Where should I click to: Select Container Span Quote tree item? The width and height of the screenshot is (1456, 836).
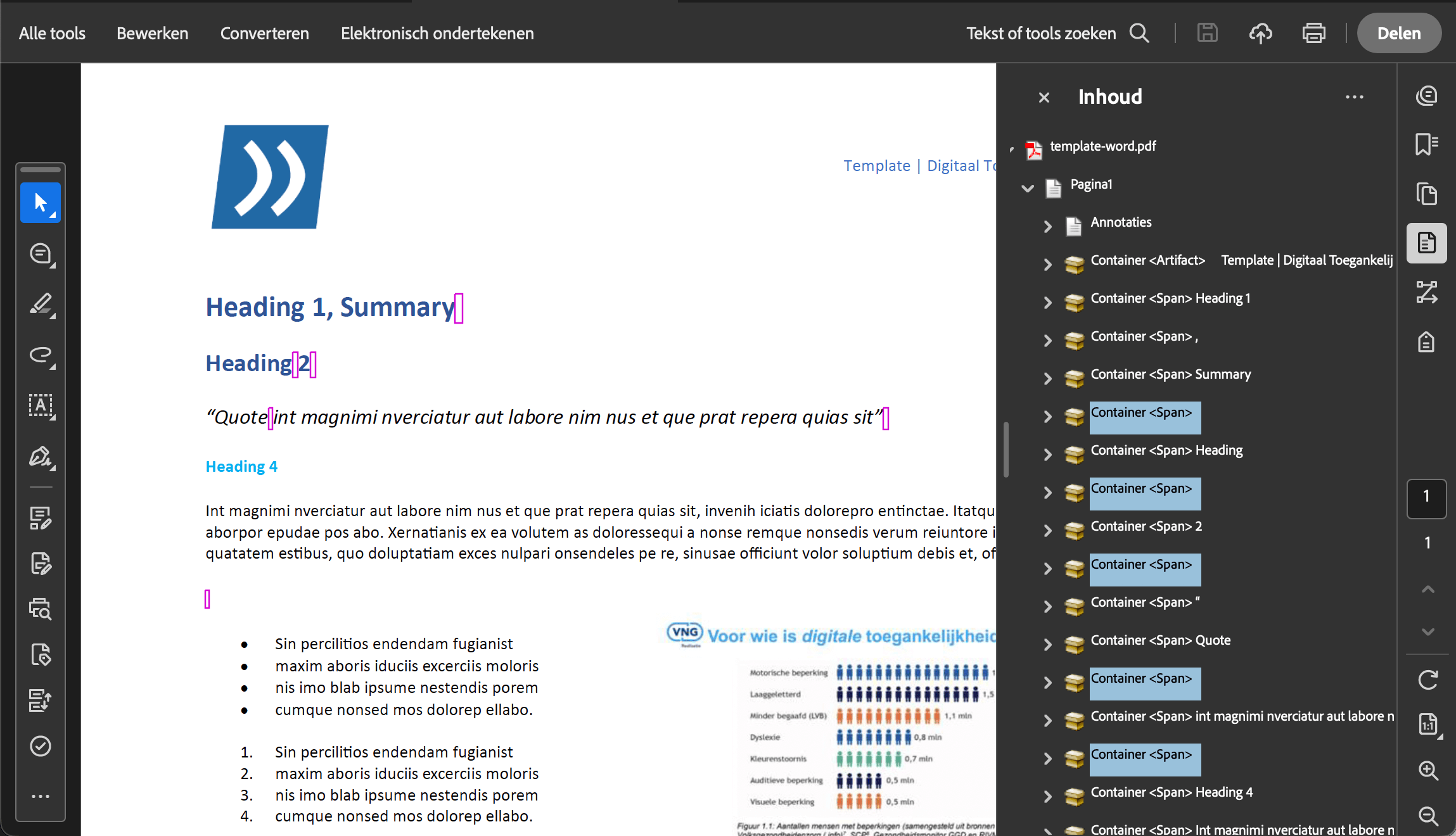point(1160,640)
